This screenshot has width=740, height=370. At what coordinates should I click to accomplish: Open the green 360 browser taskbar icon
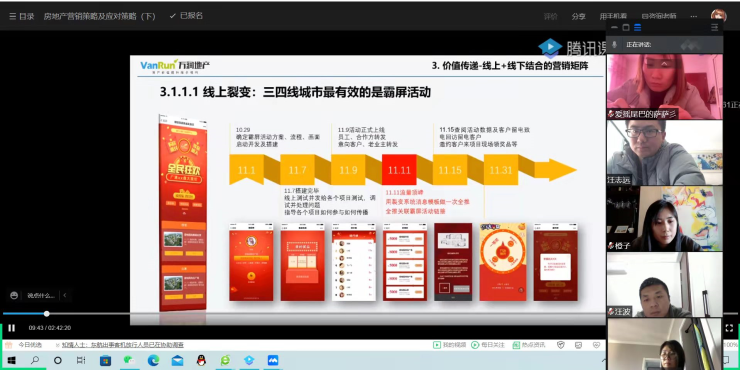(x=226, y=361)
